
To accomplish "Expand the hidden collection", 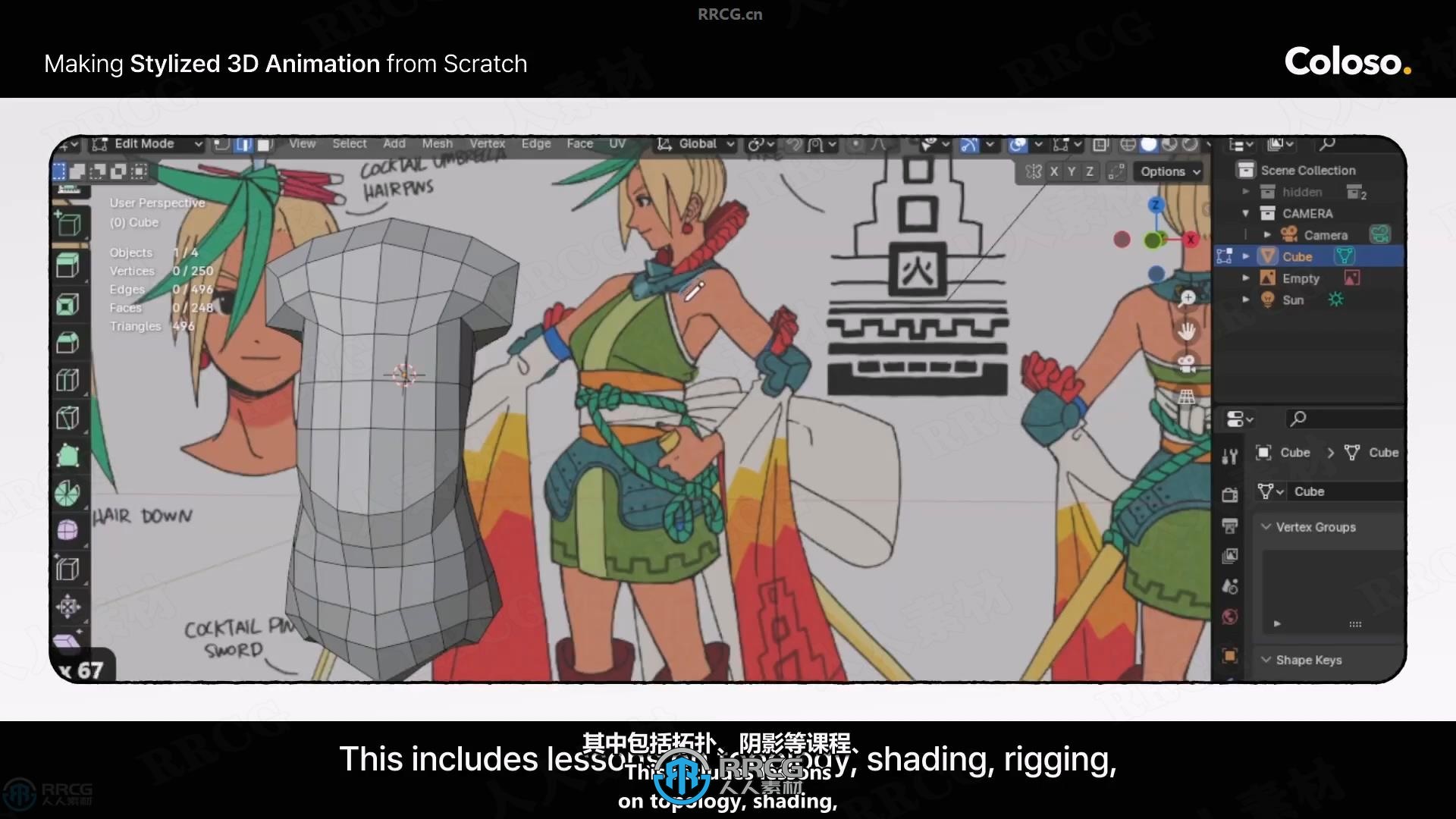I will tap(1246, 192).
